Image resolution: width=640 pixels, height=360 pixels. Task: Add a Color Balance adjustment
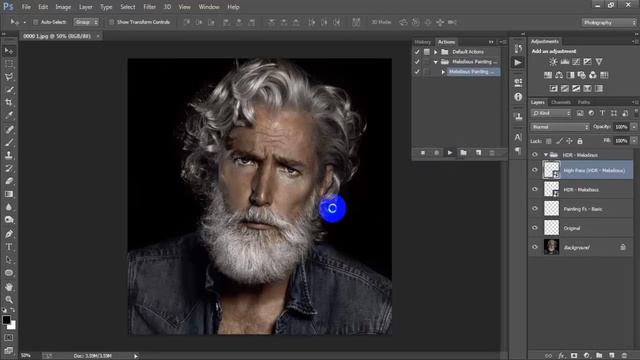pos(559,75)
